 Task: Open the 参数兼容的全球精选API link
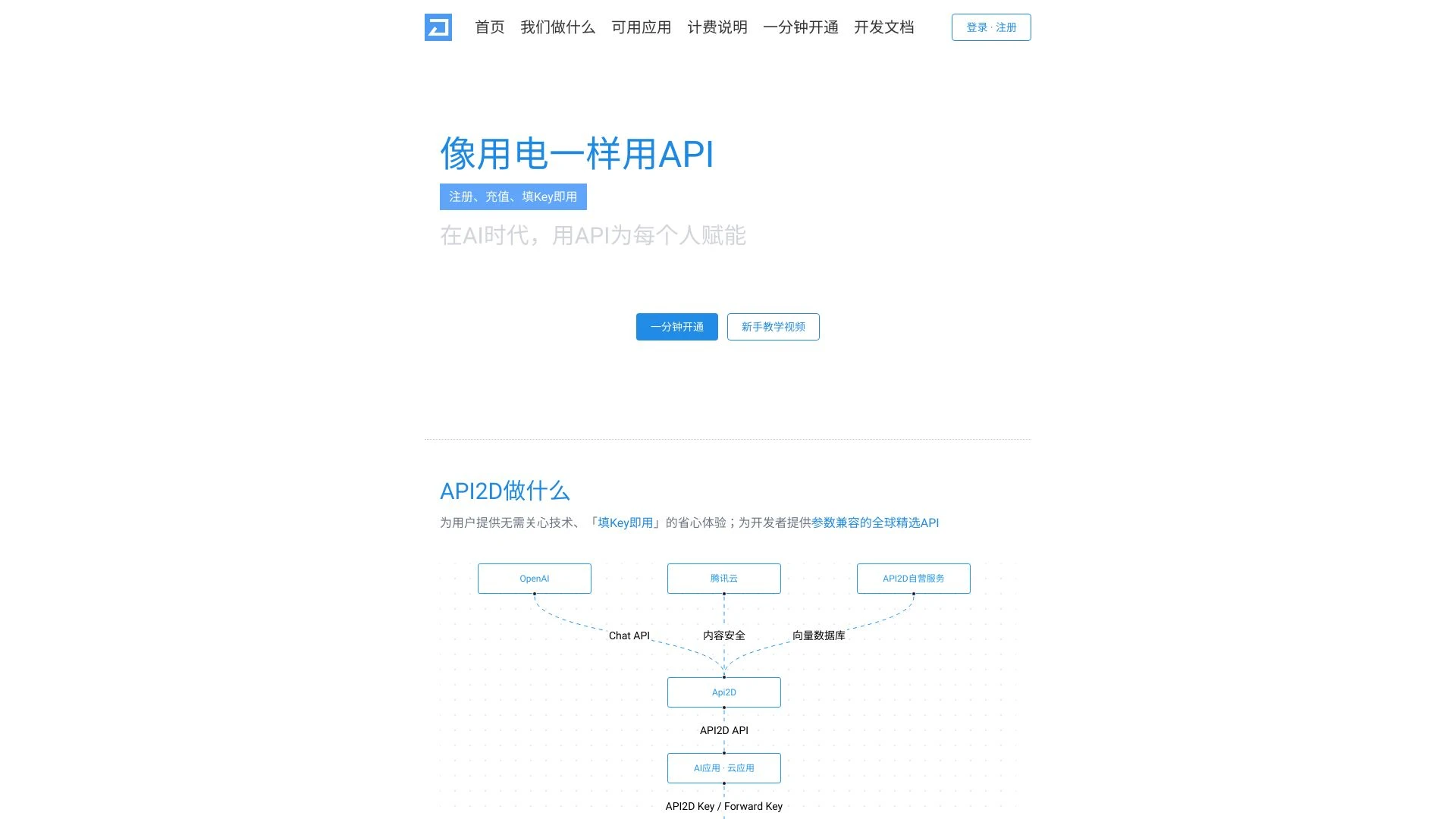(875, 522)
